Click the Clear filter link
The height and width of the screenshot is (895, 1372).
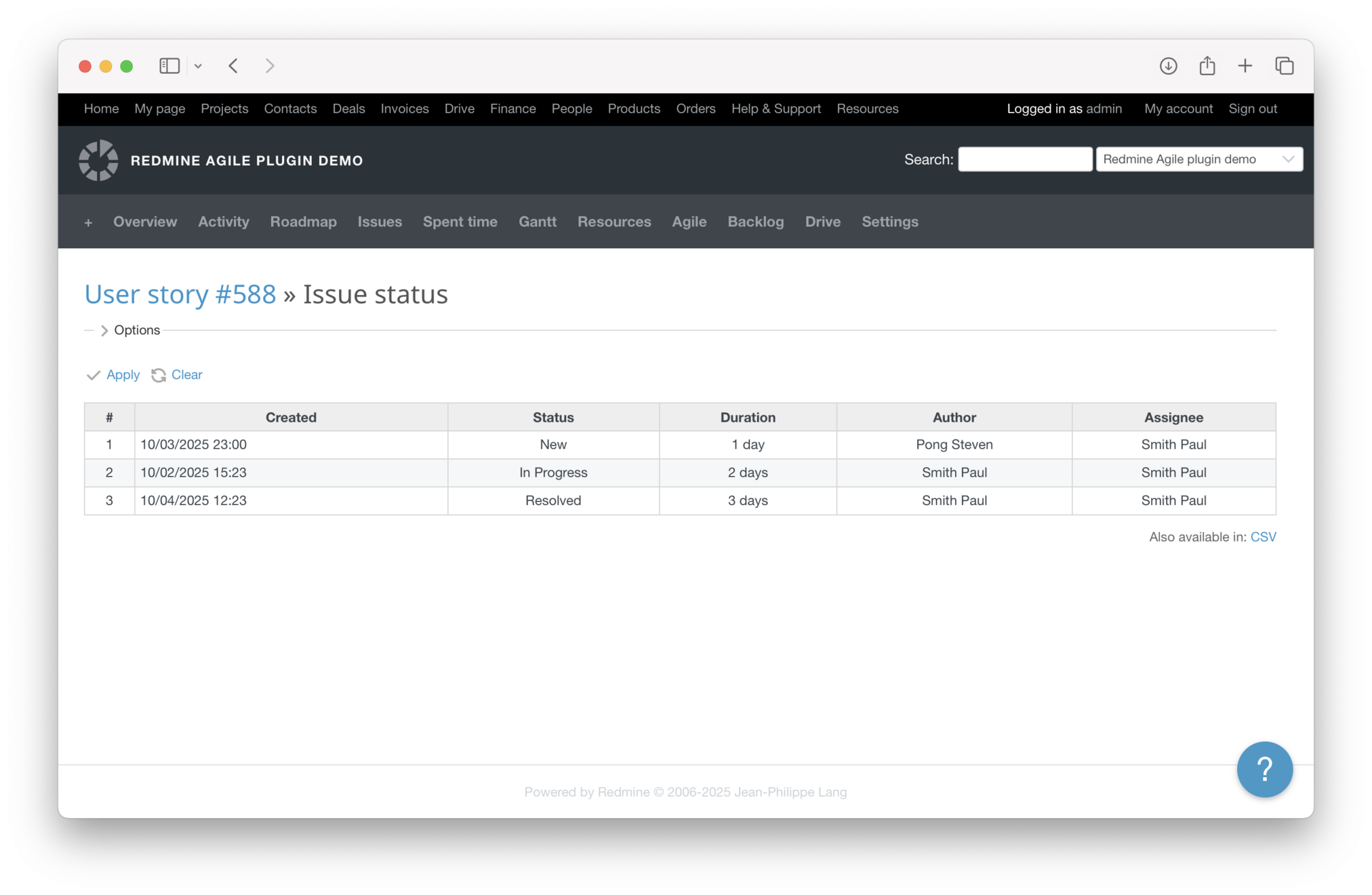tap(186, 375)
